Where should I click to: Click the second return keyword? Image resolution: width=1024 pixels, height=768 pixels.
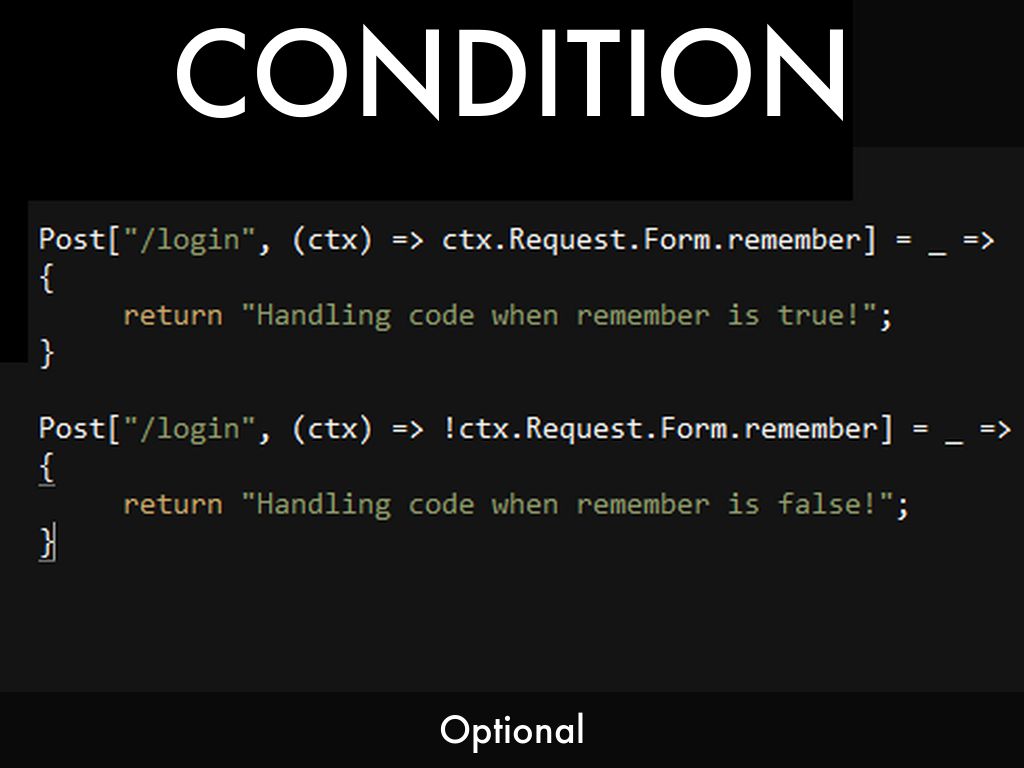[x=173, y=505]
